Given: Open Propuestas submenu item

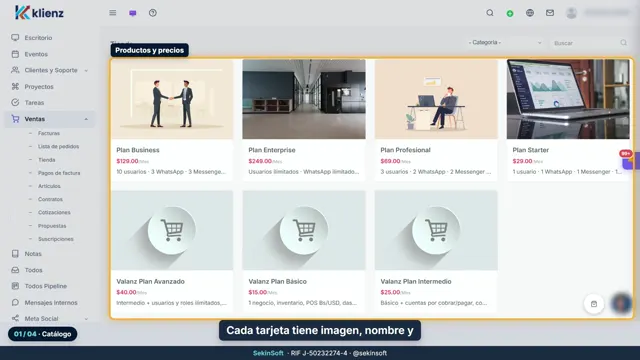Looking at the screenshot, I should pyautogui.click(x=52, y=226).
